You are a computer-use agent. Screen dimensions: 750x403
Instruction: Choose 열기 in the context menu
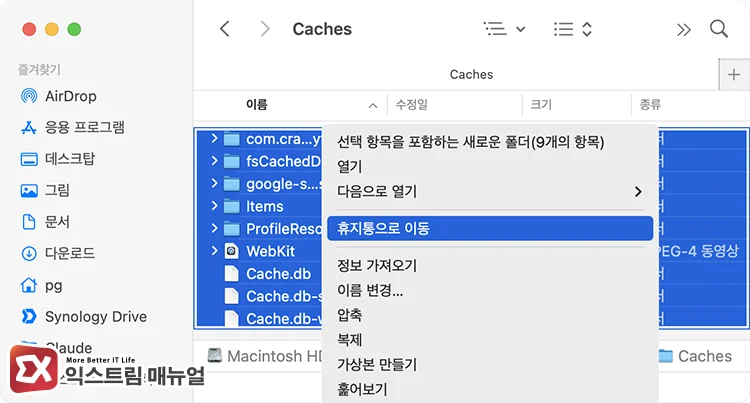(350, 167)
